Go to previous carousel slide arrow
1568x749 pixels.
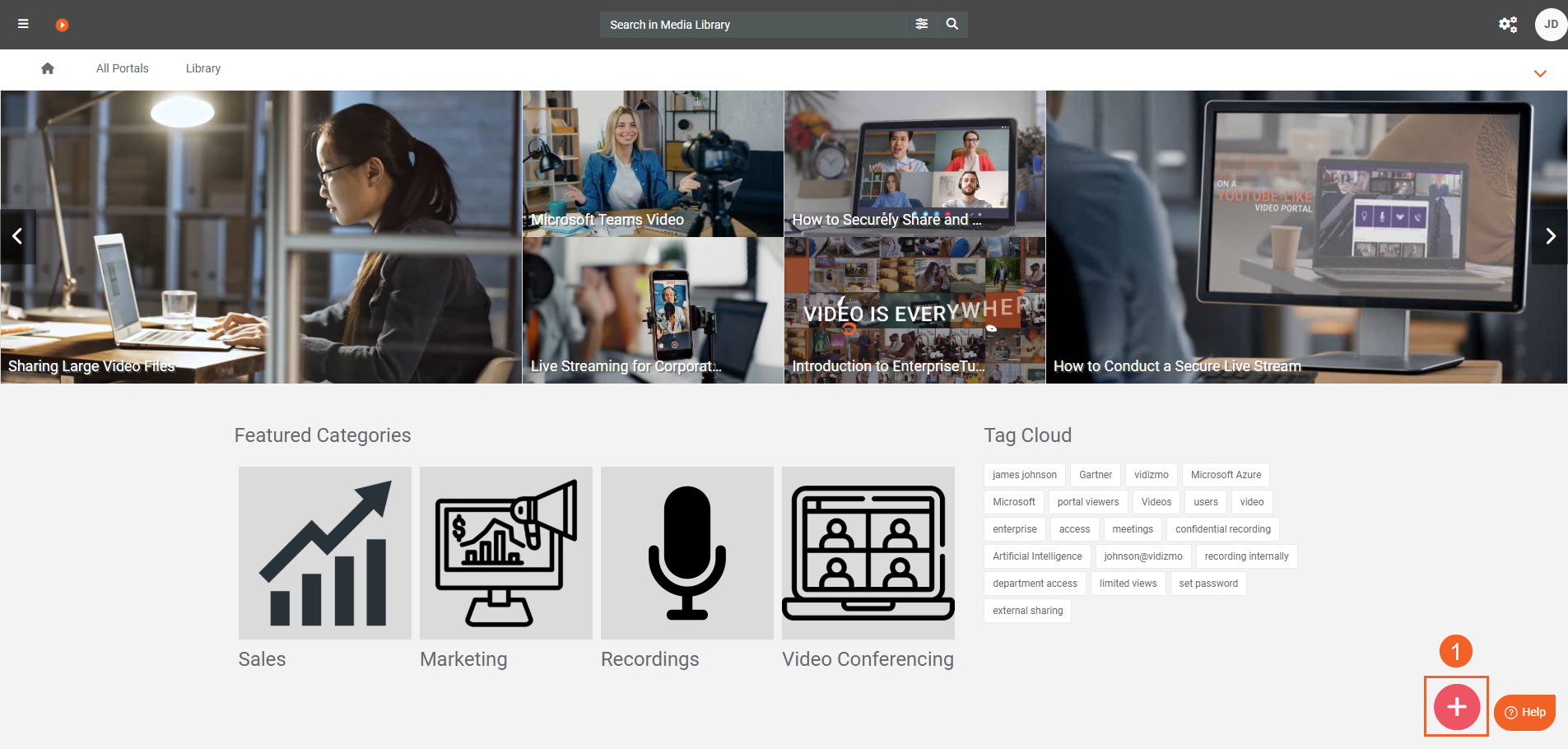[17, 236]
